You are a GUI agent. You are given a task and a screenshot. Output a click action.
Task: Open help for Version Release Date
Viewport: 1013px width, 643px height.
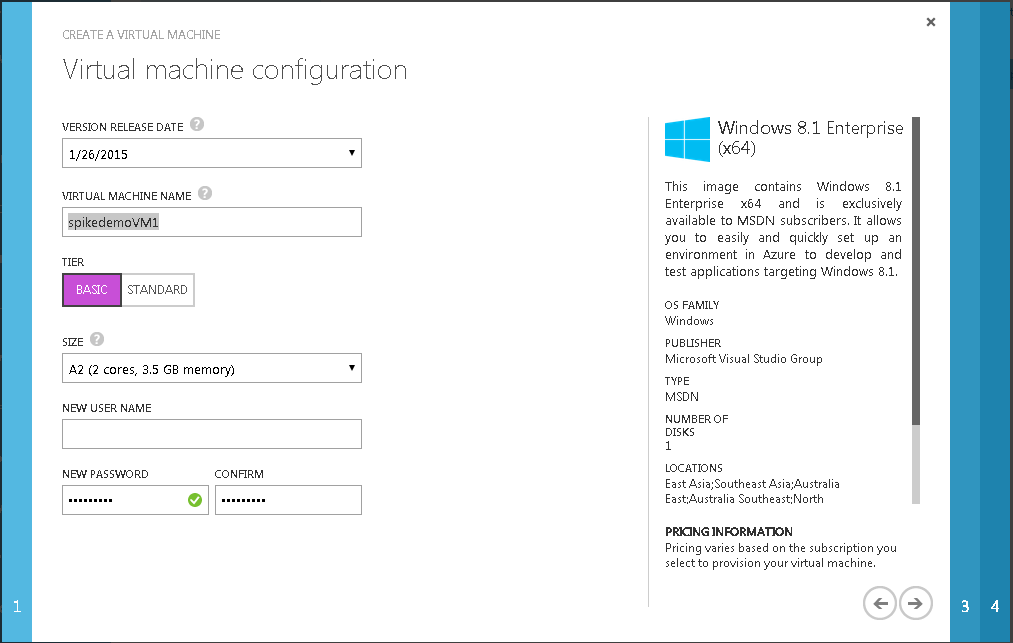[197, 124]
